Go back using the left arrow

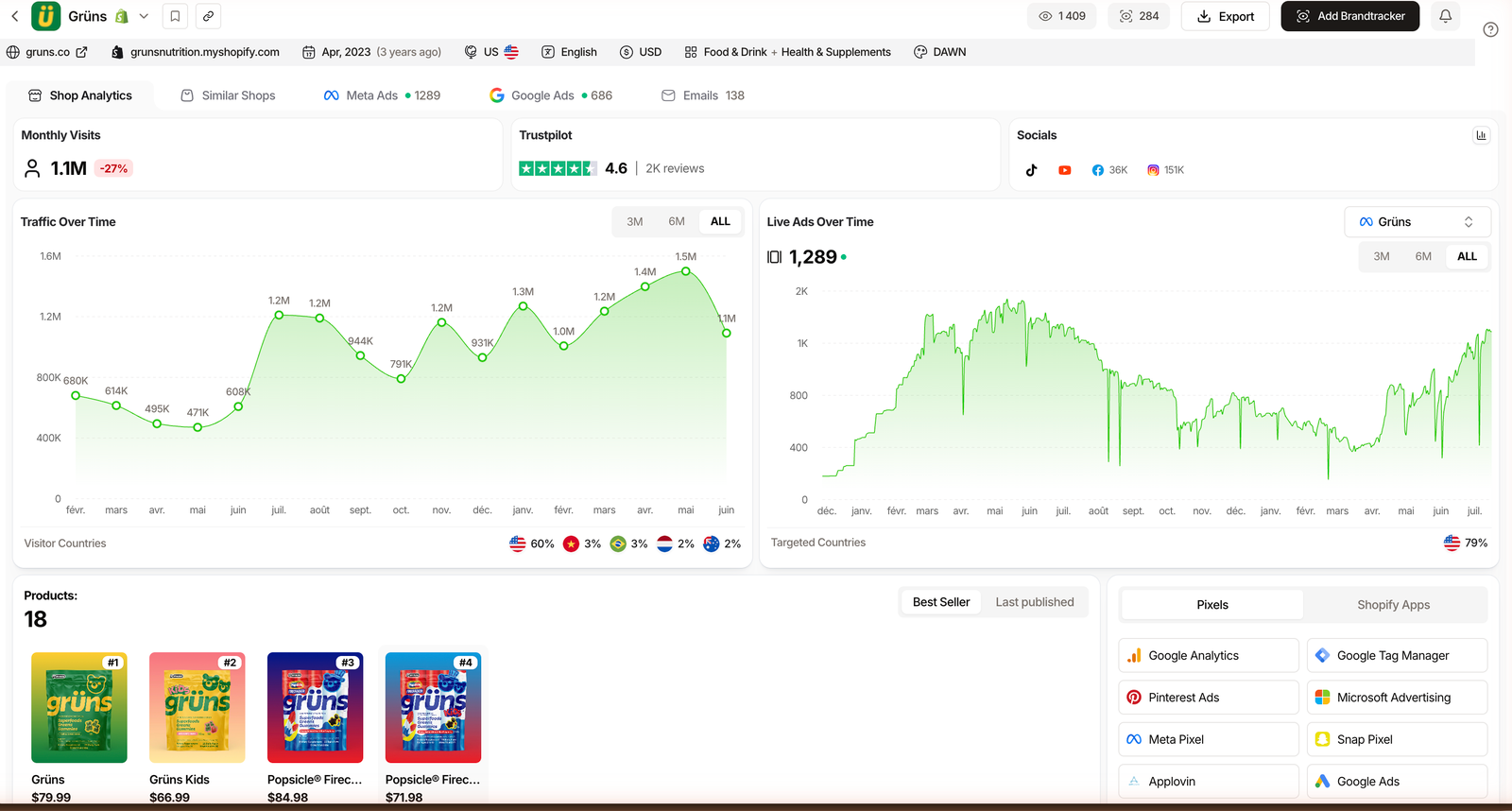pos(14,16)
